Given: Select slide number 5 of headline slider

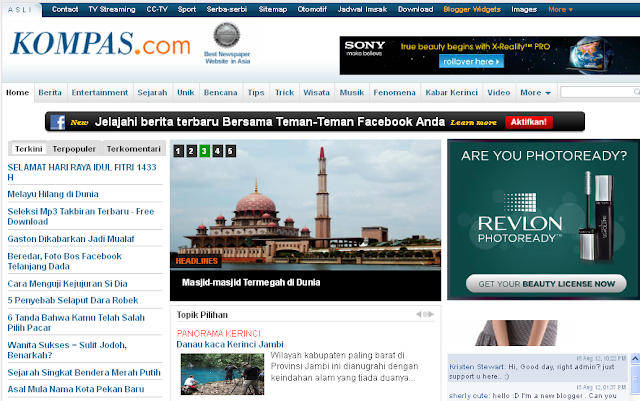Looking at the screenshot, I should [x=231, y=151].
